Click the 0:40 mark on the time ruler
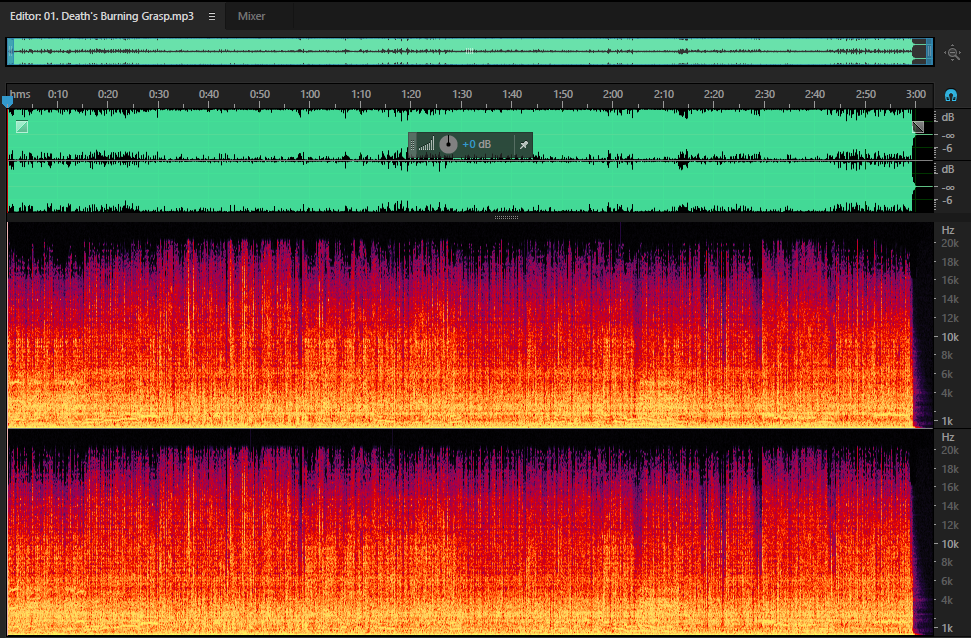The image size is (971, 638). tap(209, 94)
